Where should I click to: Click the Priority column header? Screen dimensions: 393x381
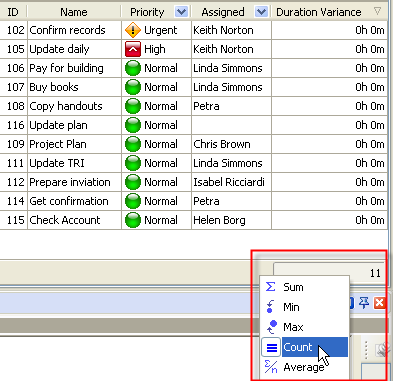147,12
